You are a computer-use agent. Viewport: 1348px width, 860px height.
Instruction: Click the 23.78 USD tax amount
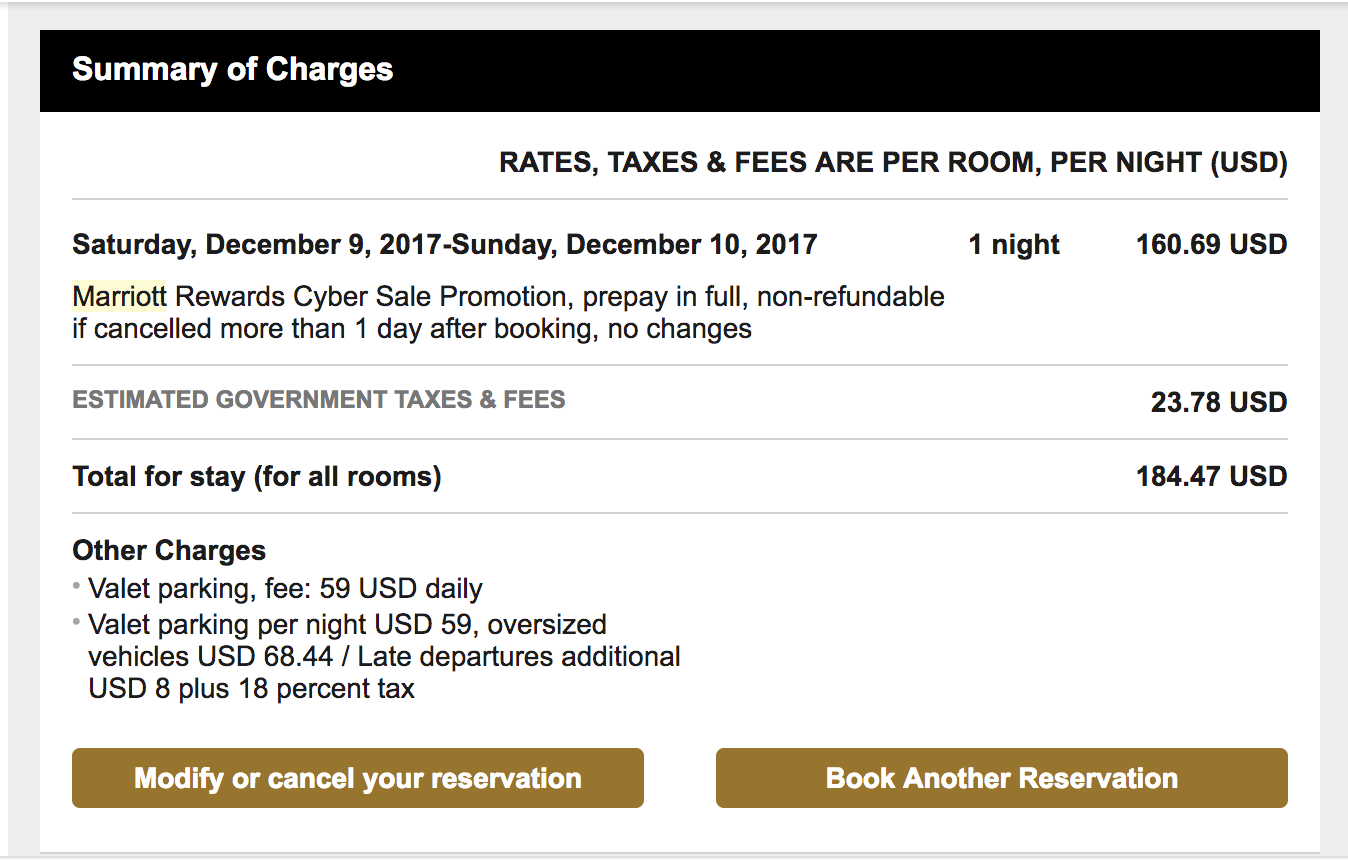click(1218, 402)
